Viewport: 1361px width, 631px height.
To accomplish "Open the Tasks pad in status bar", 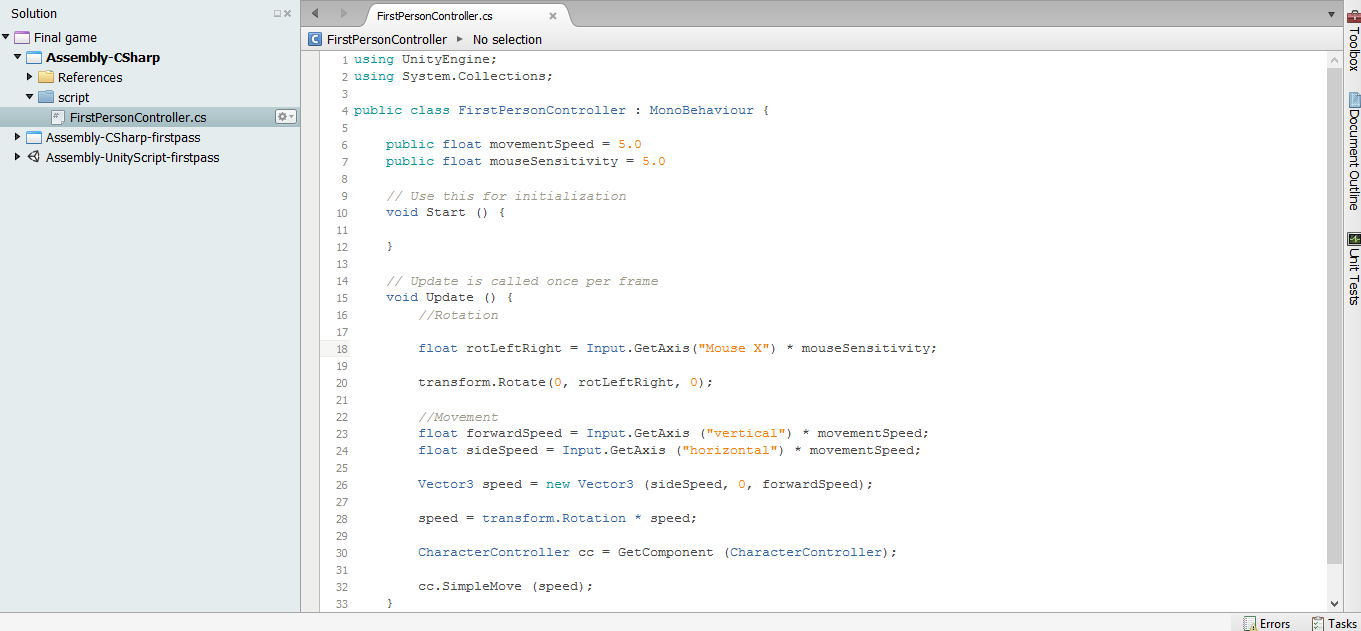I will coord(1334,623).
